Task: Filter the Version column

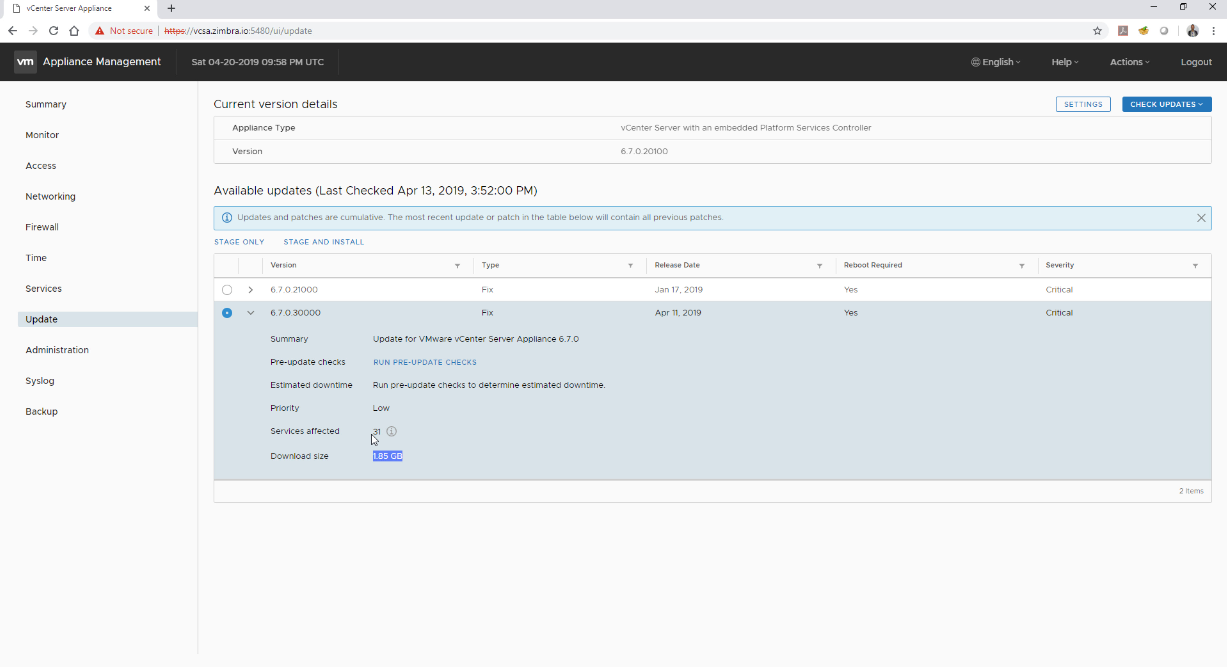Action: 457,266
